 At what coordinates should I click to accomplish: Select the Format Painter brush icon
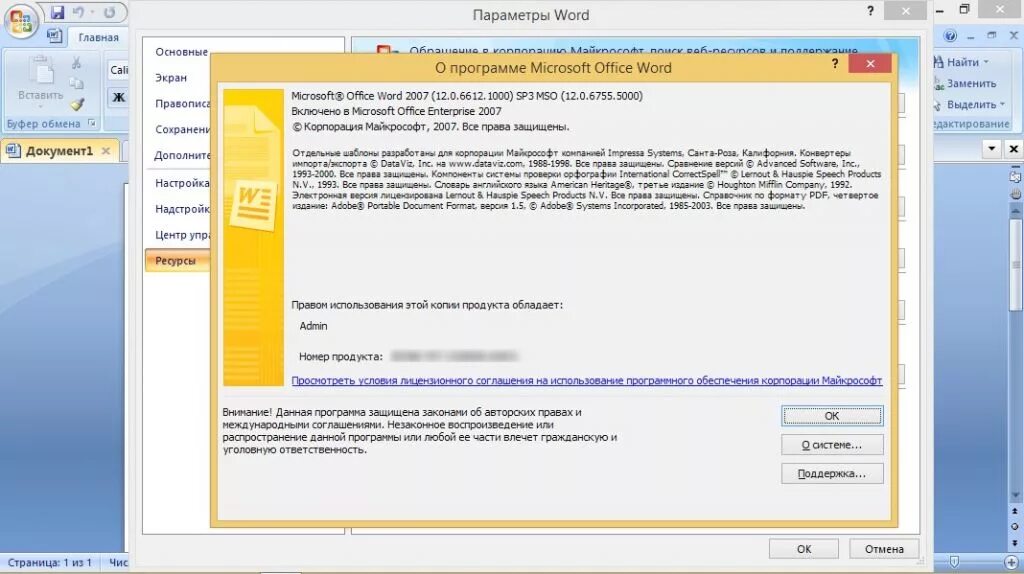tap(77, 104)
